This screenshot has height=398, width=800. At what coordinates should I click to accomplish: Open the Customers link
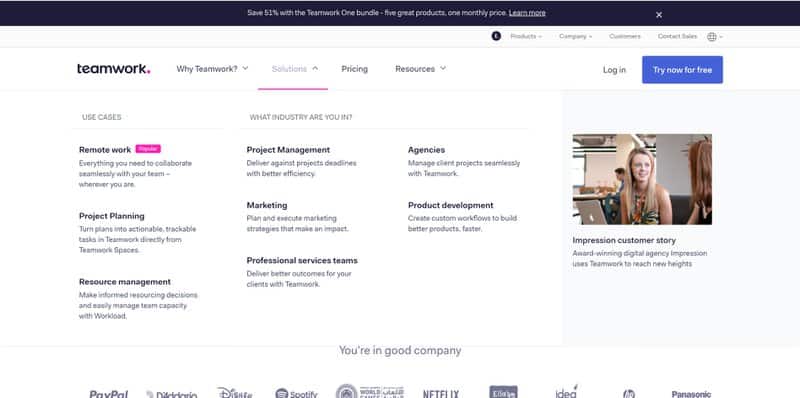[x=624, y=36]
